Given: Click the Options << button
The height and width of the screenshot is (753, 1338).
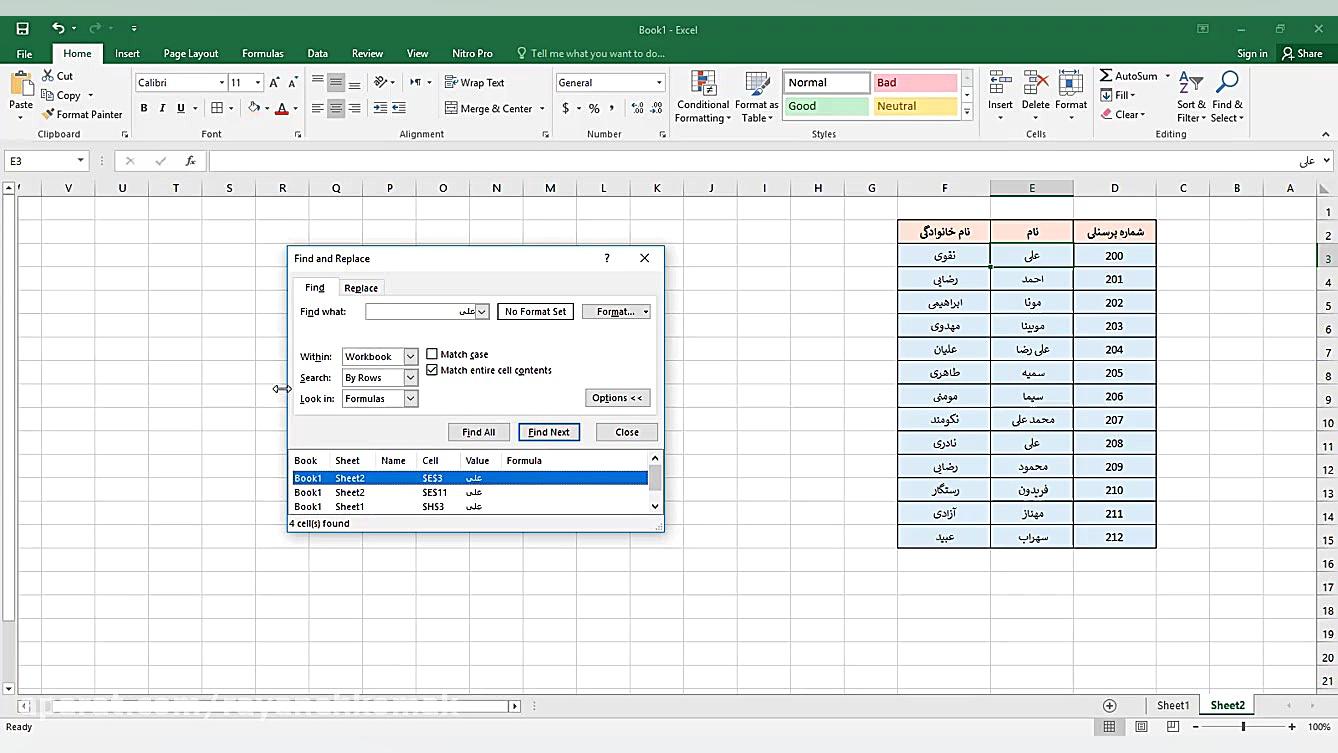Looking at the screenshot, I should tap(617, 398).
